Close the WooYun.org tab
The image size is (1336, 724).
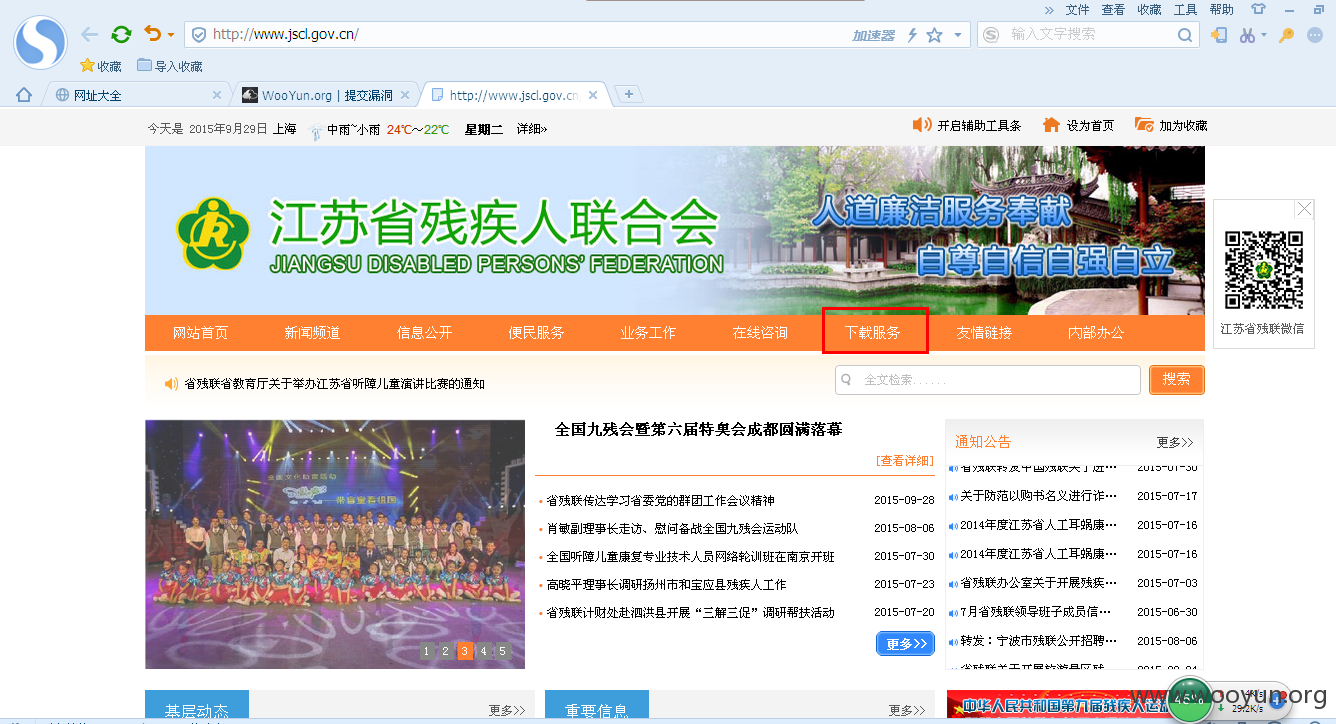click(405, 95)
